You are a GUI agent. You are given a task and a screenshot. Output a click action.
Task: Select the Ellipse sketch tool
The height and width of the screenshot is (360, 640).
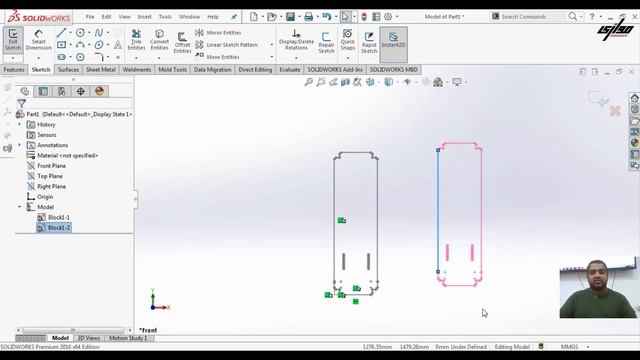99,44
